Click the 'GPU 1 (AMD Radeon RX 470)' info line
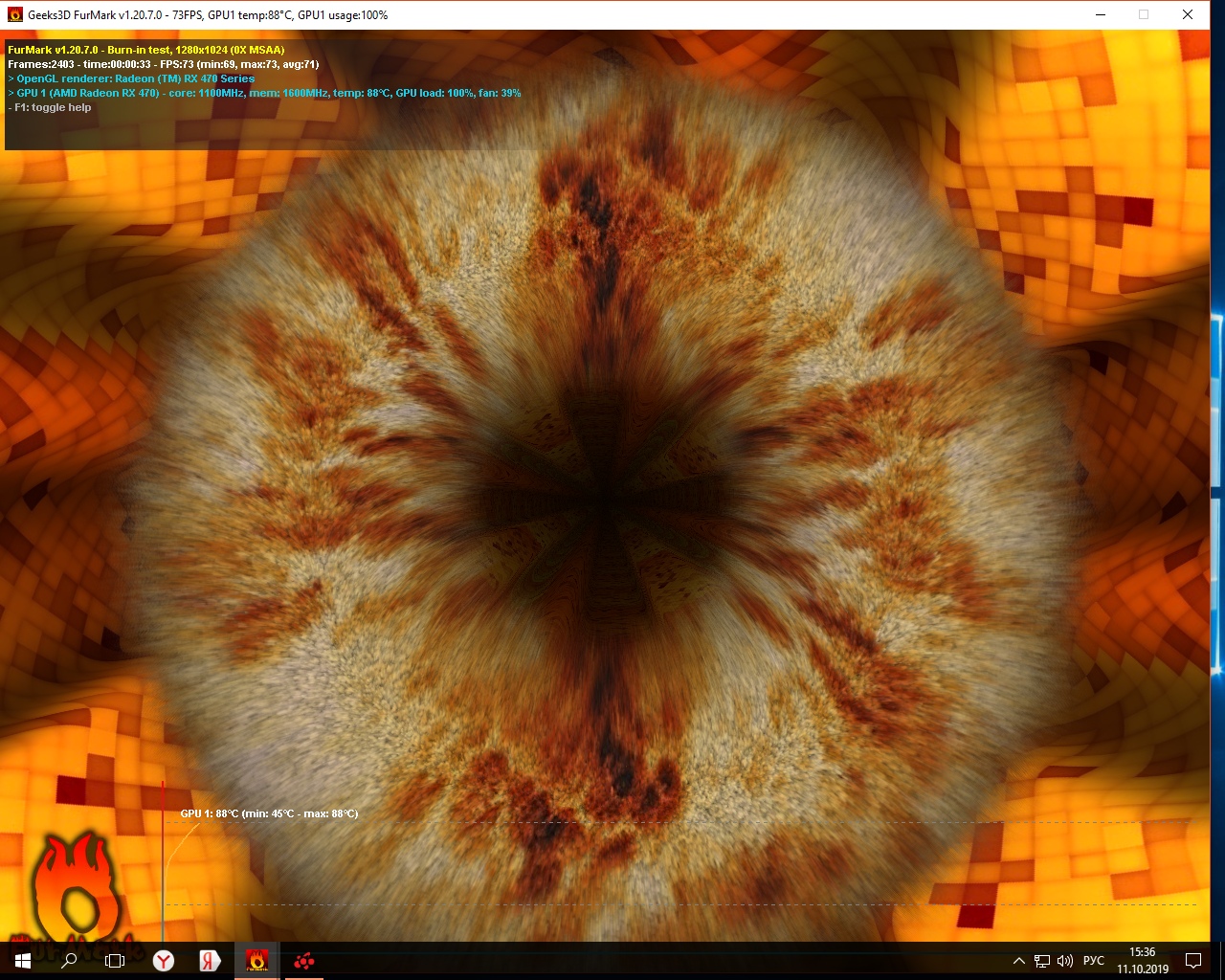Image resolution: width=1225 pixels, height=980 pixels. 264,93
